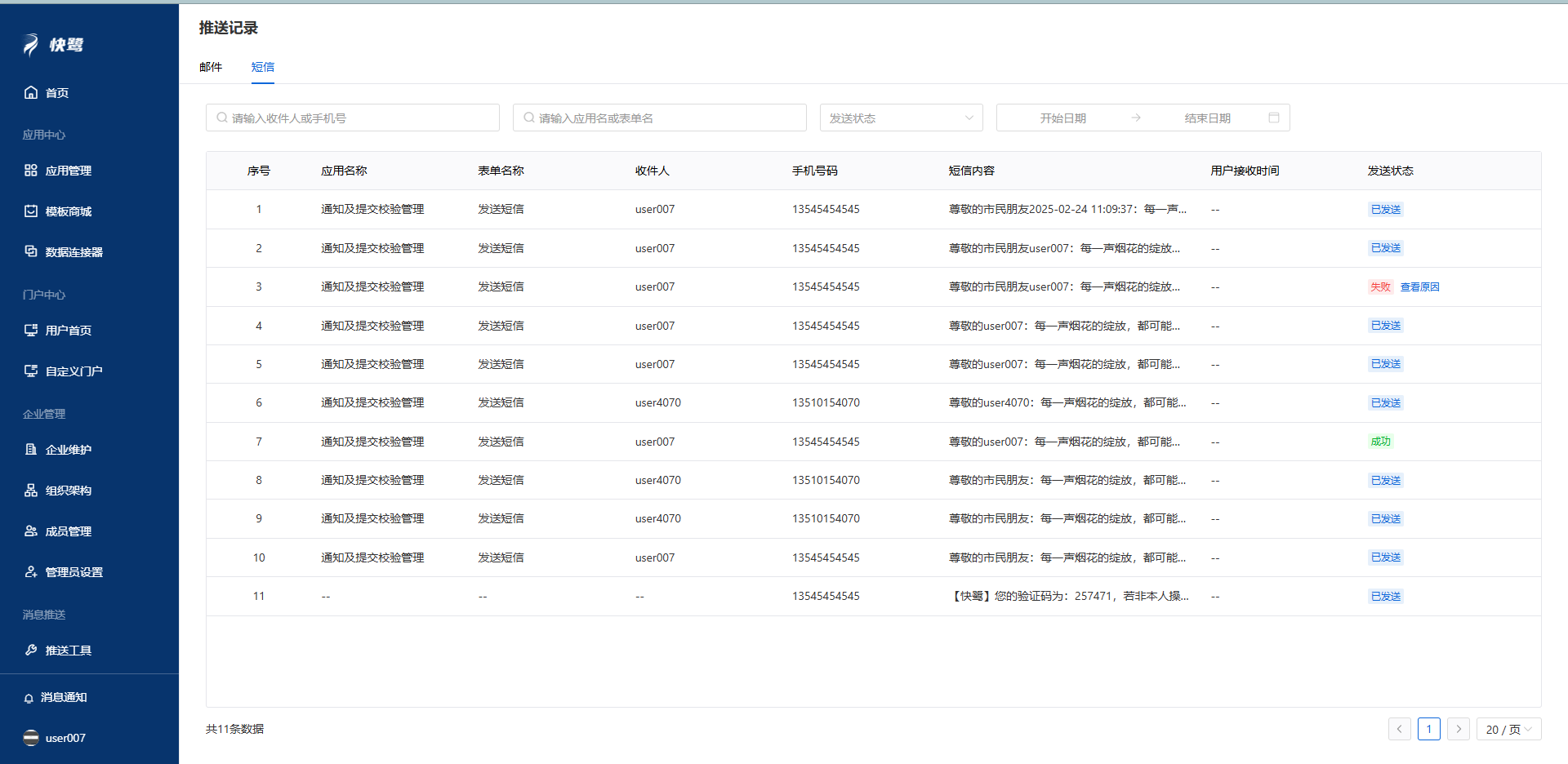1568x764 pixels.
Task: Click the 开始日期 start date field
Action: click(1062, 118)
